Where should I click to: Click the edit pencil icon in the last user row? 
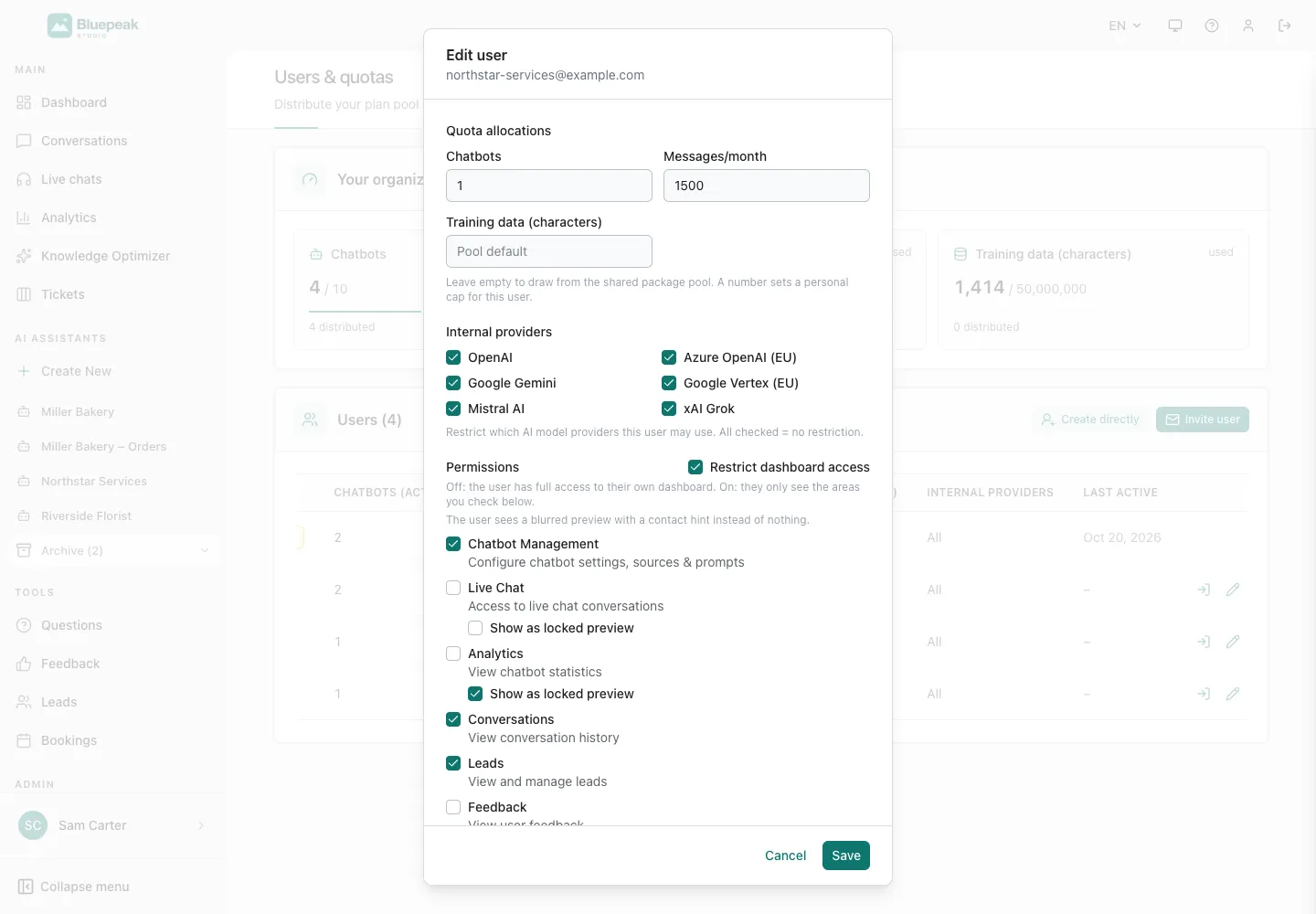(1233, 694)
